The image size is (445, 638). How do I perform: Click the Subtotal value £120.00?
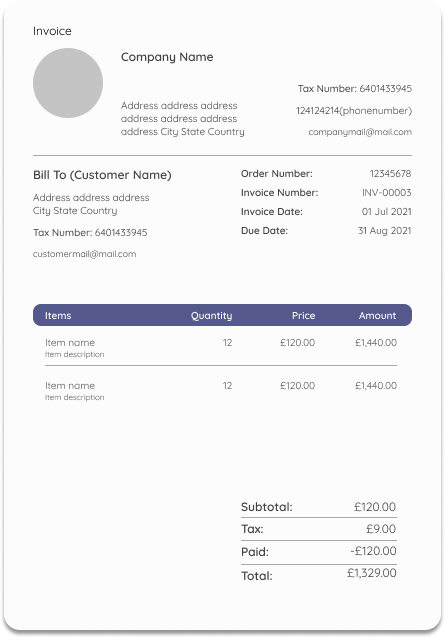pos(375,507)
